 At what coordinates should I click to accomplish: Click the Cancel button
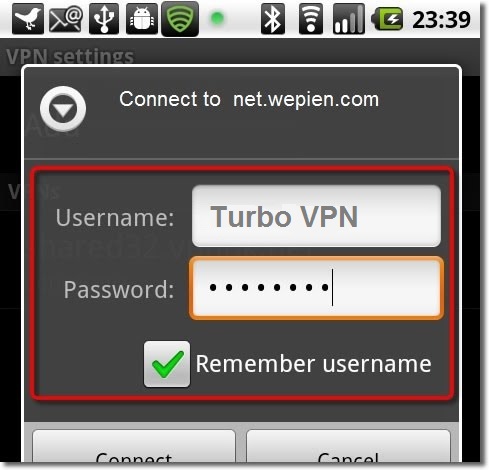(348, 447)
